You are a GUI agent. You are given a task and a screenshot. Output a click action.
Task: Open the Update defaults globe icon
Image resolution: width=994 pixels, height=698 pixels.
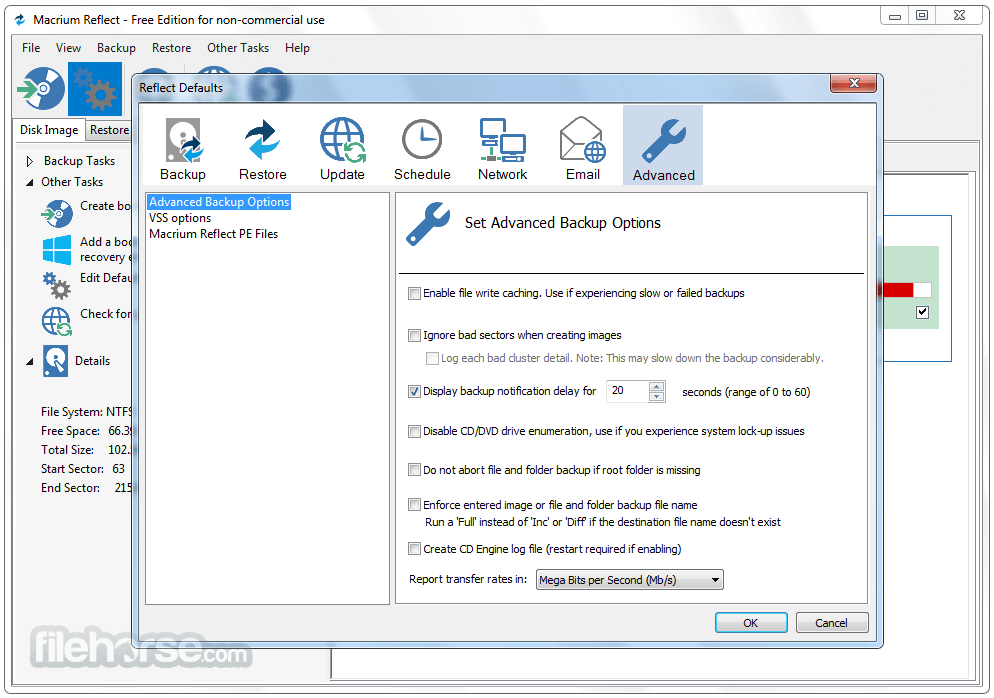point(342,139)
